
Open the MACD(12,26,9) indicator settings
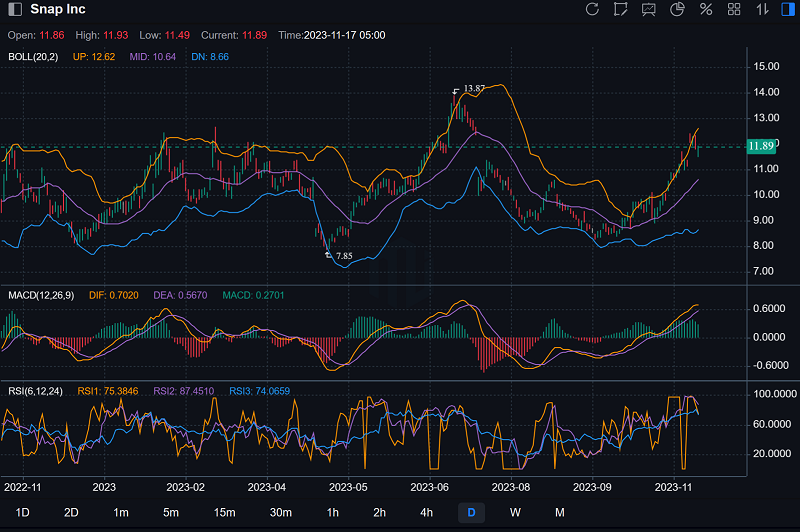(x=41, y=296)
